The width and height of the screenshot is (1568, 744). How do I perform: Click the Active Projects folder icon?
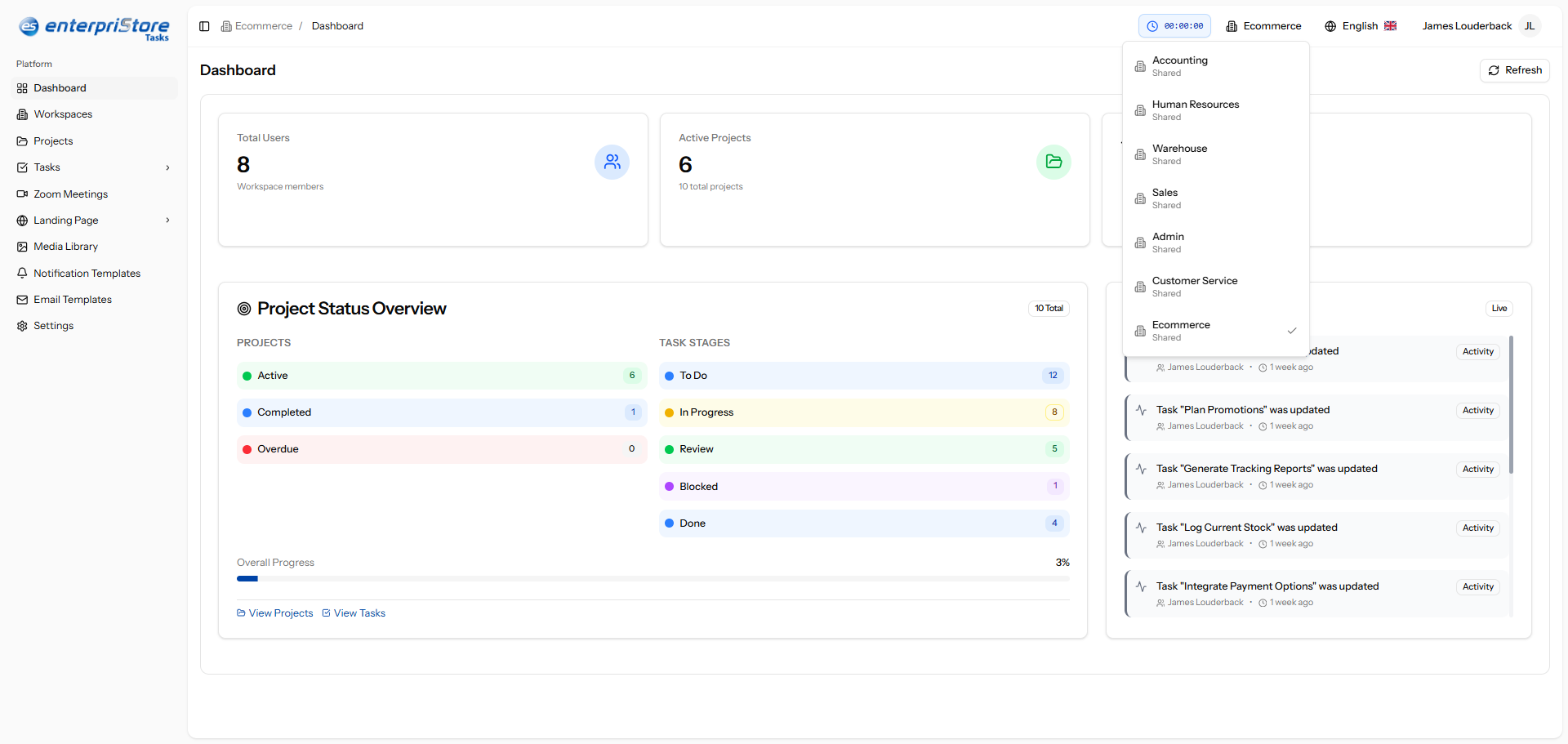click(1053, 163)
